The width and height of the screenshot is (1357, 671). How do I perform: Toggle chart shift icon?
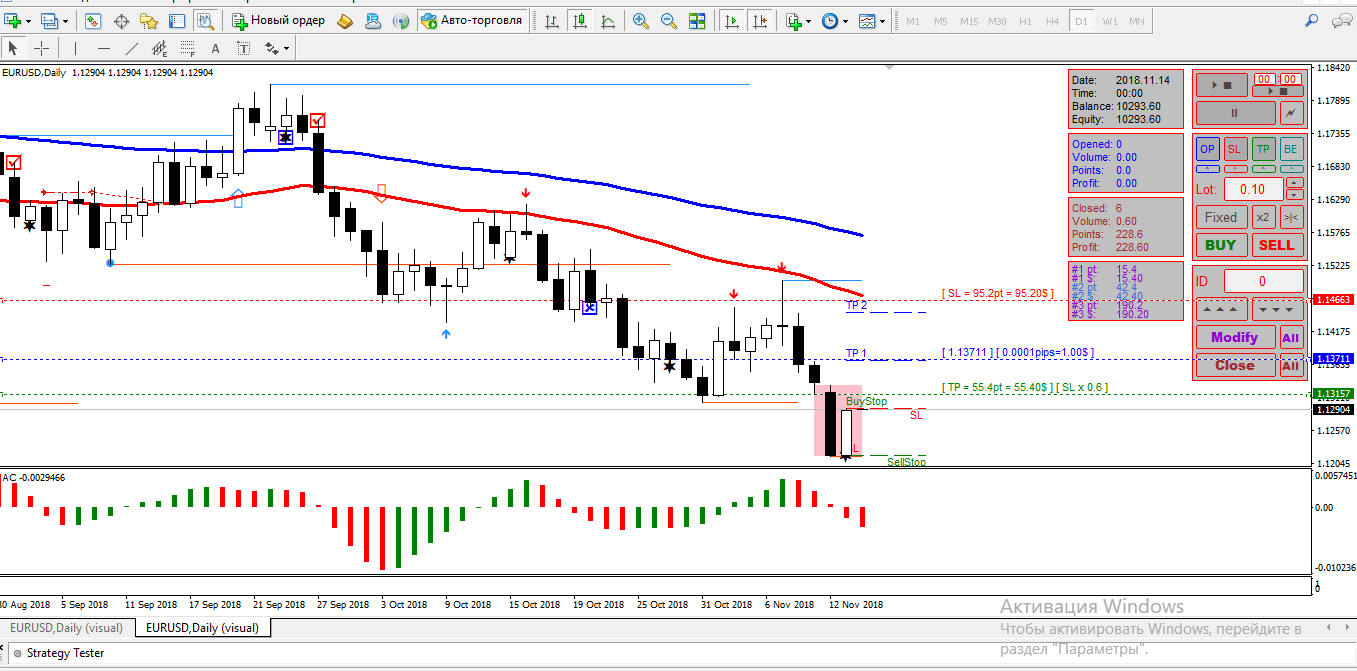761,20
